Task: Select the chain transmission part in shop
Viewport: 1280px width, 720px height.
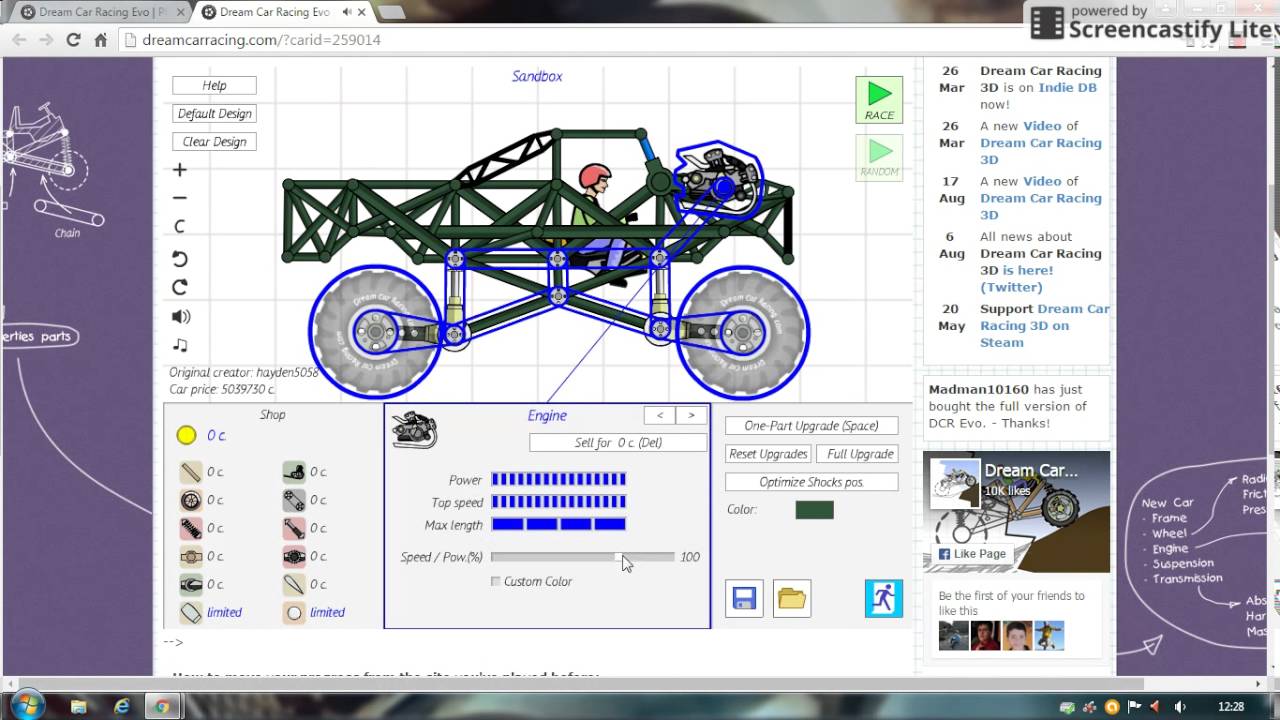Action: tap(191, 556)
